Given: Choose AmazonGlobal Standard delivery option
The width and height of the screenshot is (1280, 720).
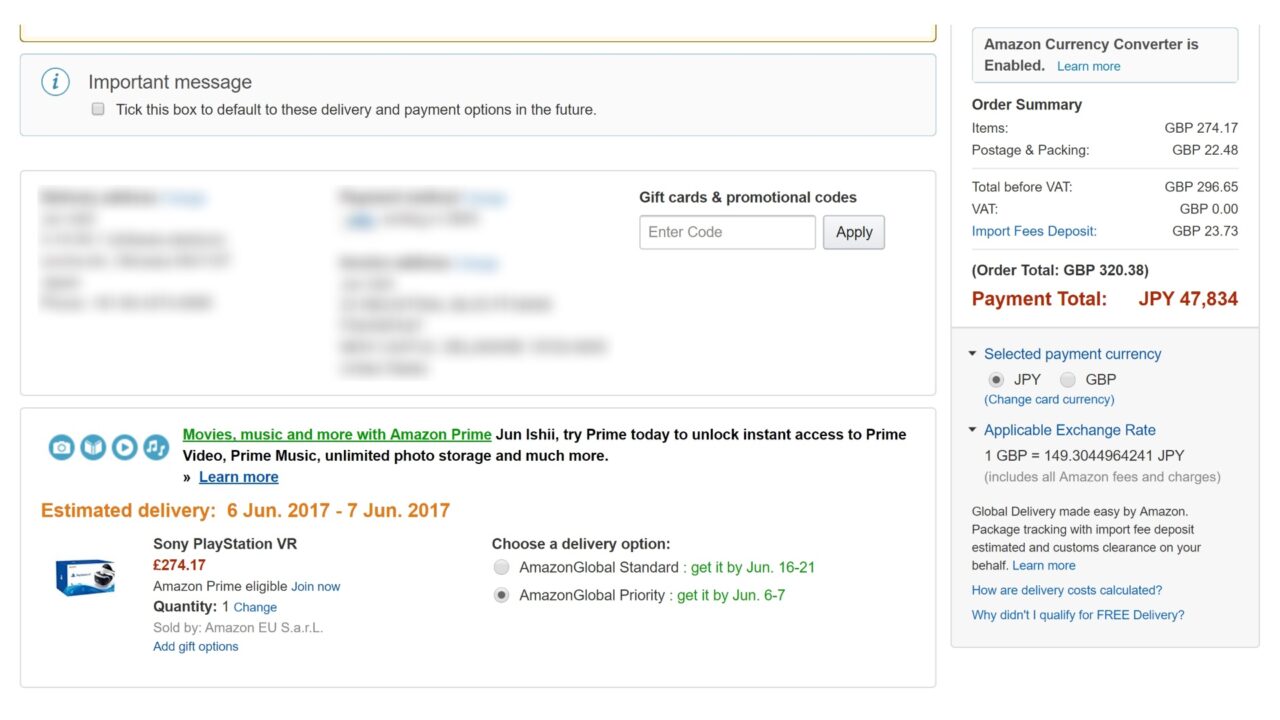Looking at the screenshot, I should click(501, 568).
